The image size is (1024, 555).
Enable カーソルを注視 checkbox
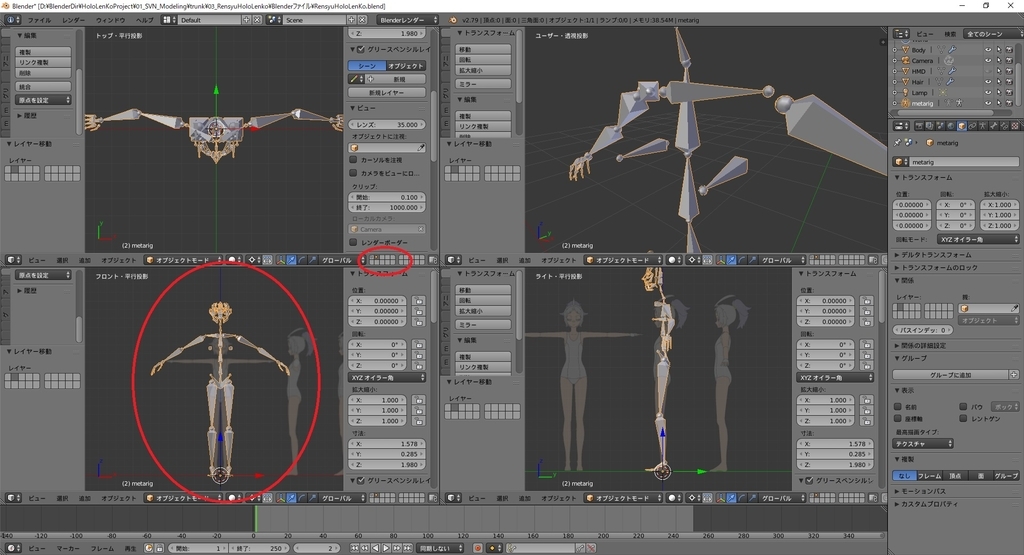pyautogui.click(x=353, y=159)
